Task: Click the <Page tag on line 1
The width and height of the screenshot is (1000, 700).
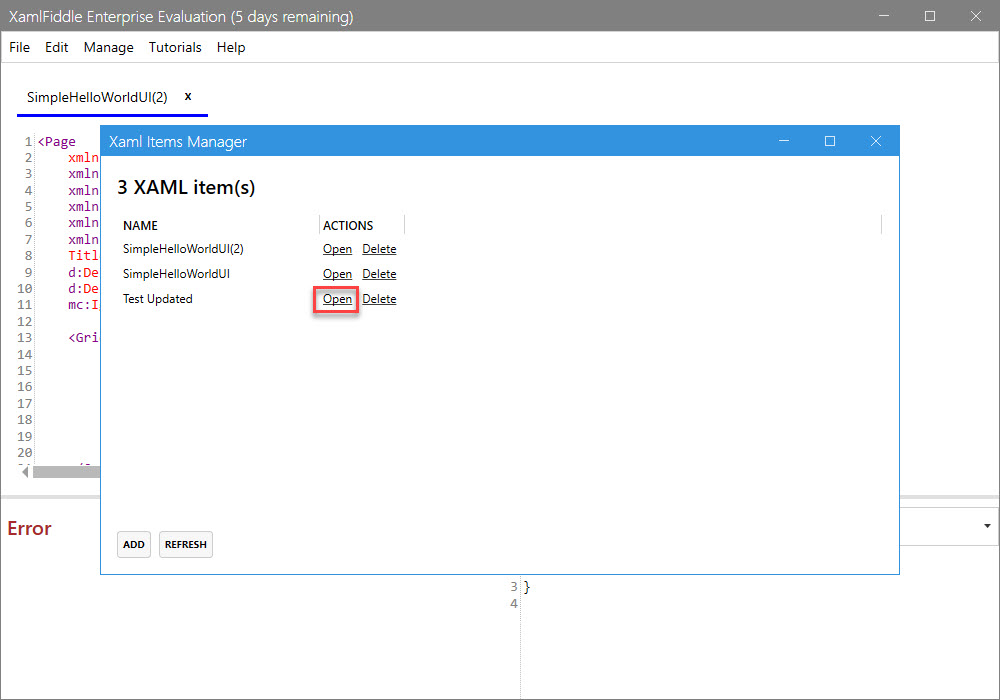Action: pos(57,142)
